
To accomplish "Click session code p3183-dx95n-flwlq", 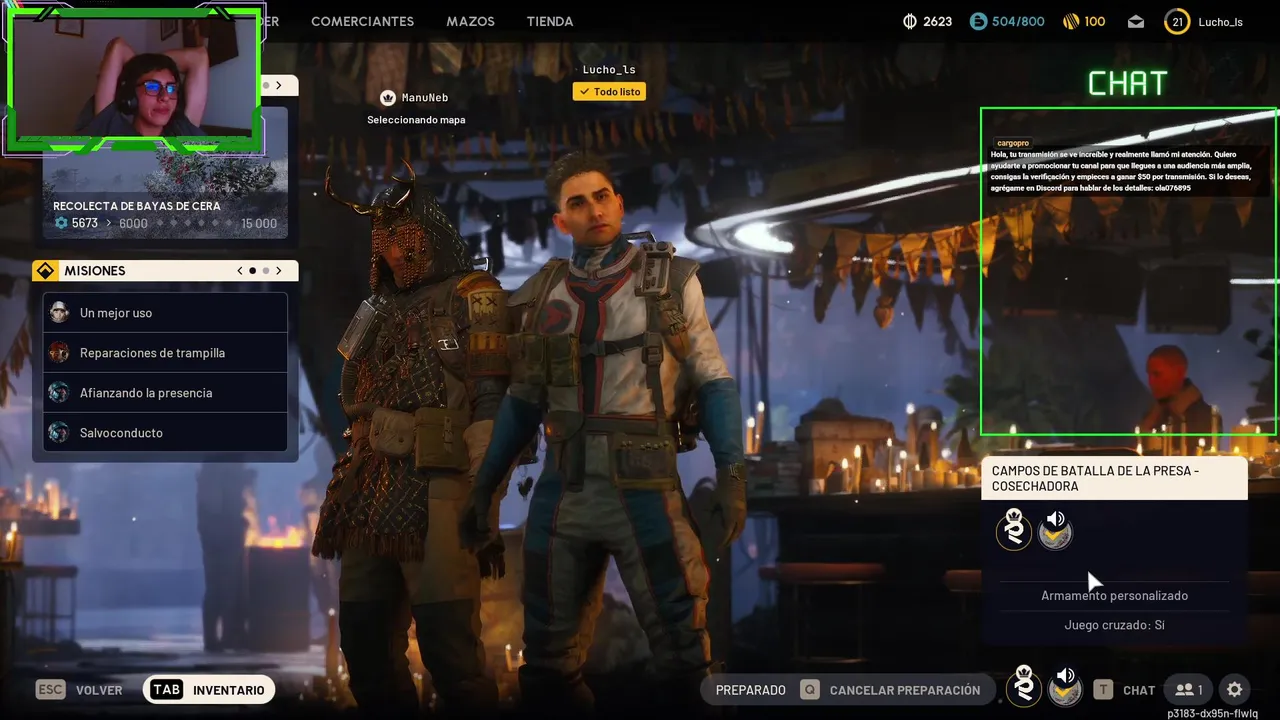I will click(x=1213, y=713).
